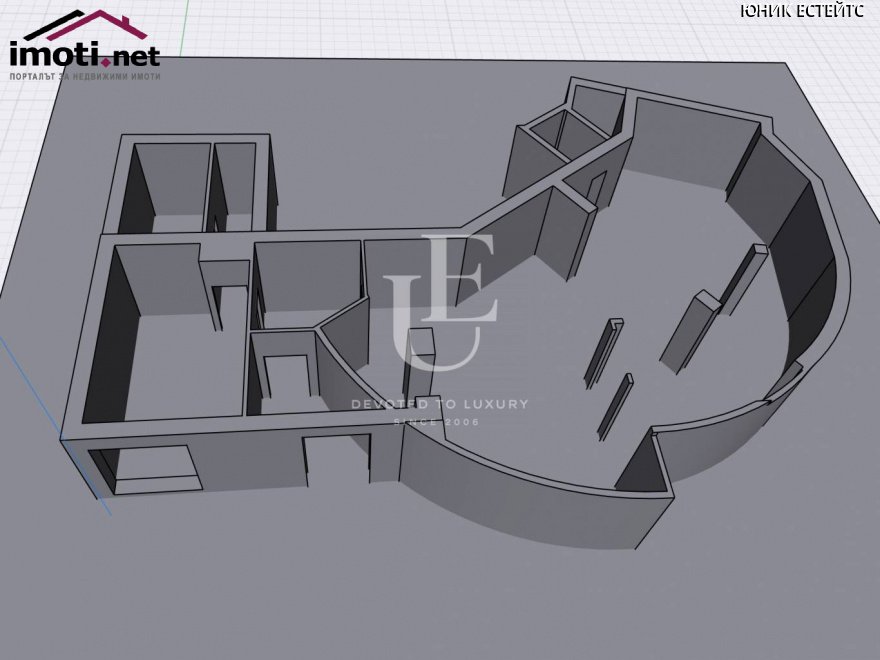Viewport: 880px width, 660px height.
Task: Click the imoti.net logo text
Action: 85,54
